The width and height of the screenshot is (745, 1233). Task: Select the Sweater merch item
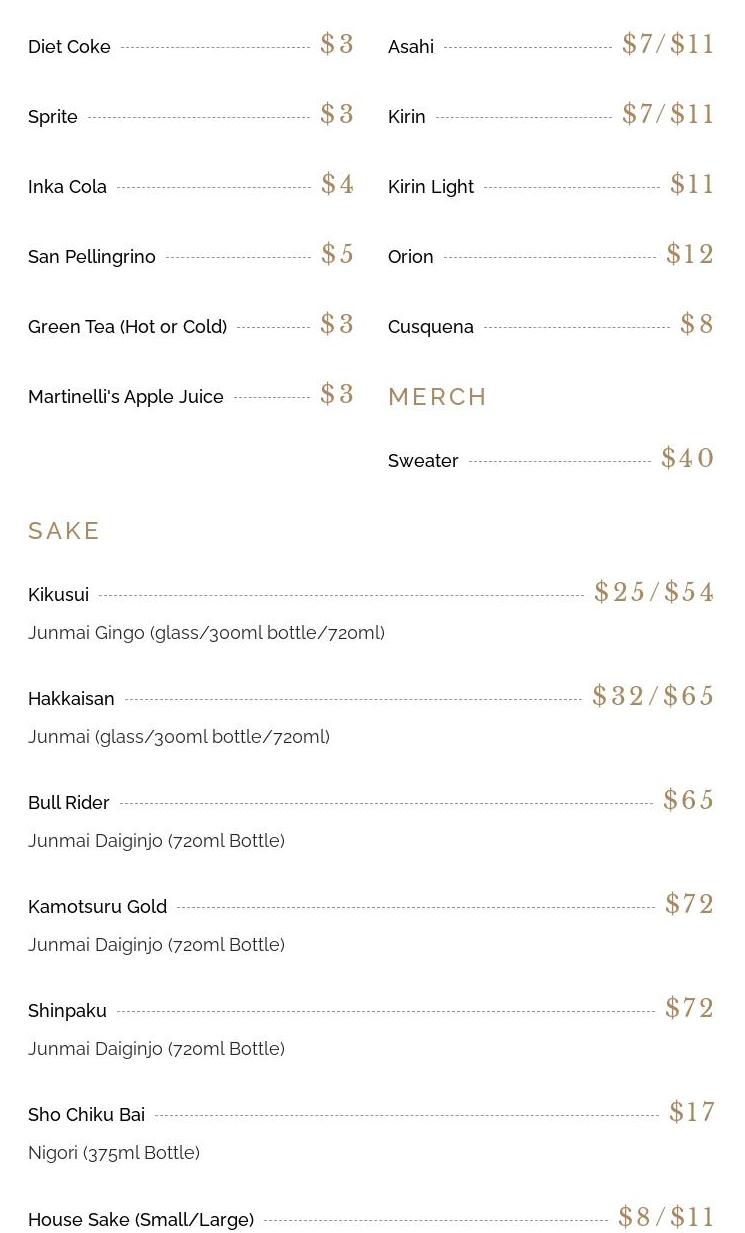(423, 461)
